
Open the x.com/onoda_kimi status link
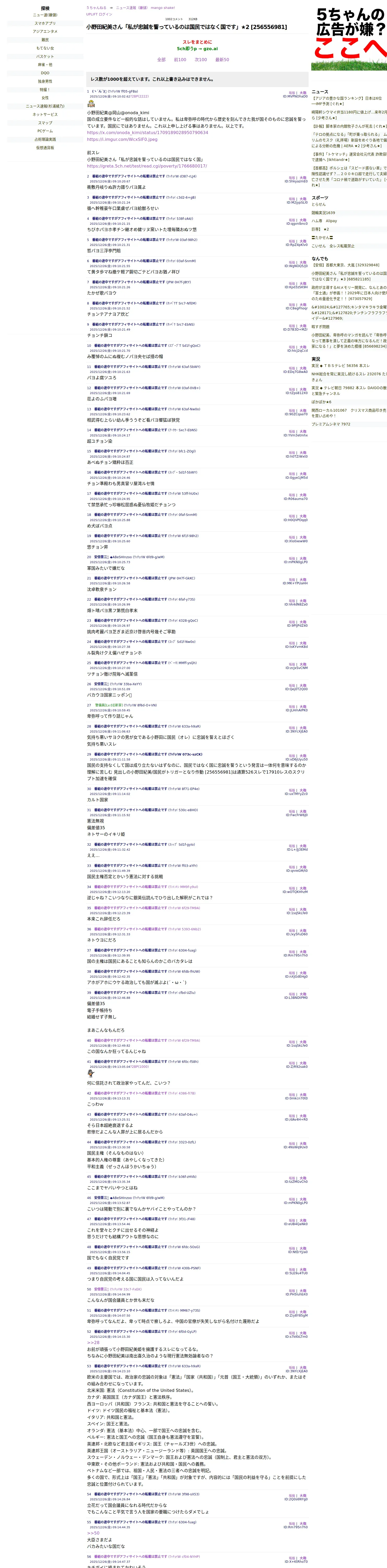coord(147,133)
